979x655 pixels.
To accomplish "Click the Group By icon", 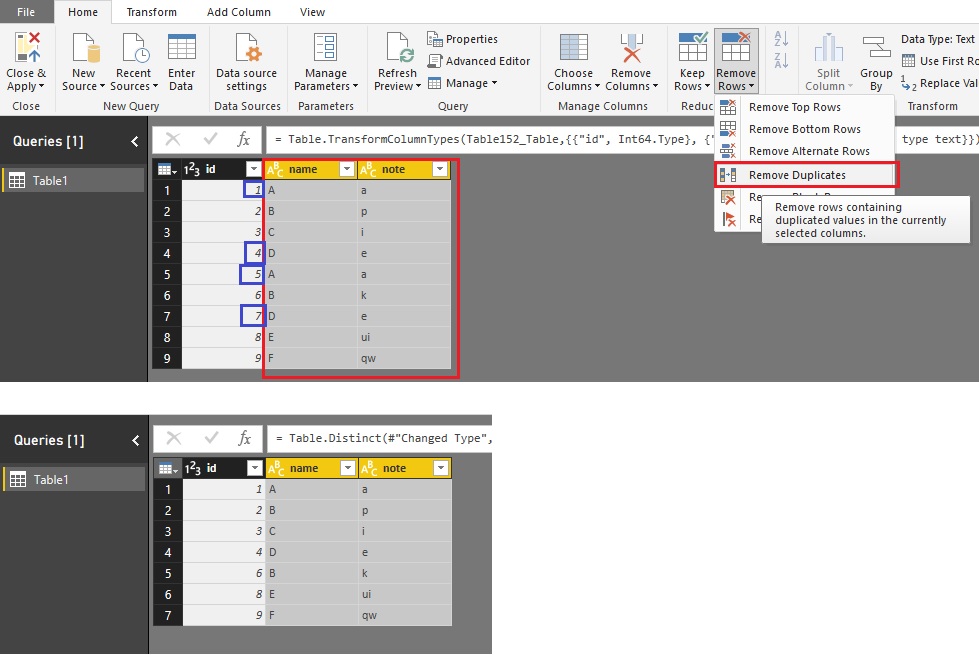I will coord(876,48).
